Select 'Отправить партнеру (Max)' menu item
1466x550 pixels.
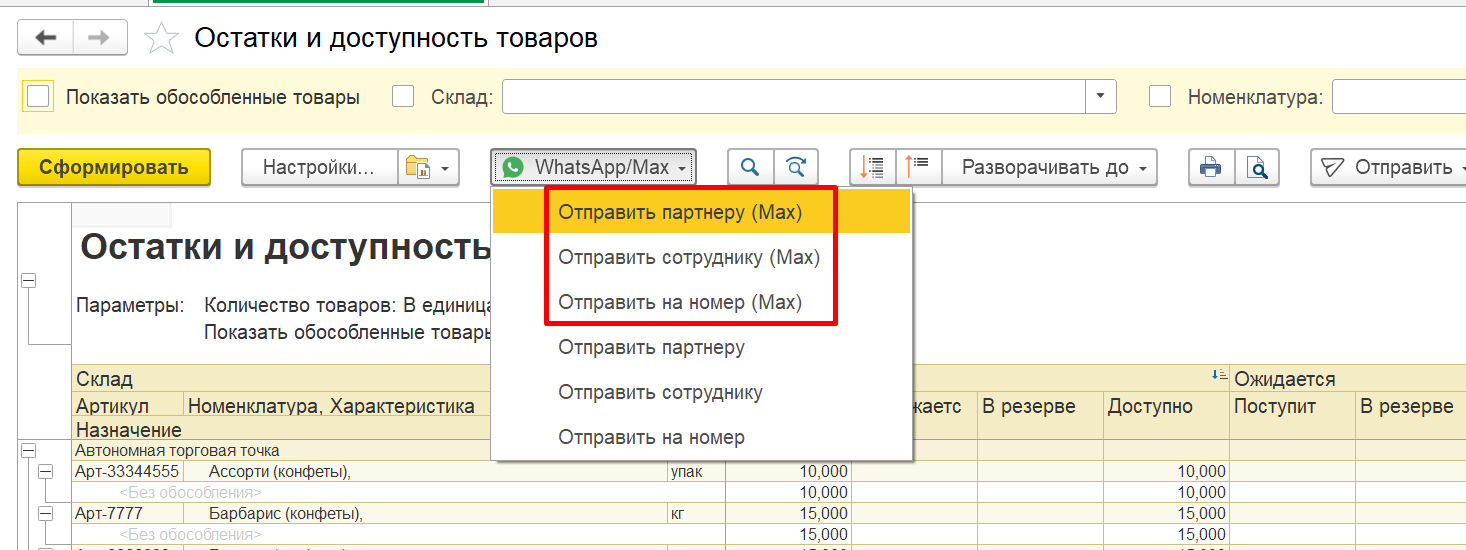[701, 212]
